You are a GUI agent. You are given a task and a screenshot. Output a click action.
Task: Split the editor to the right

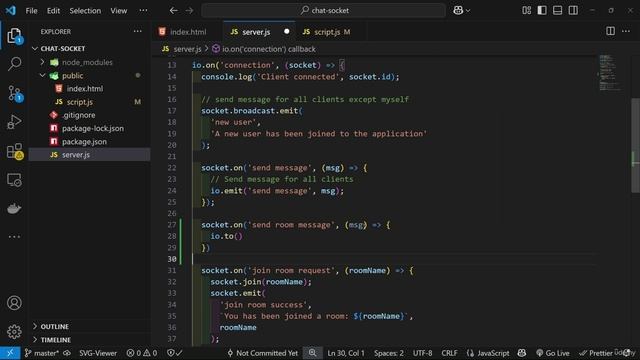point(610,31)
